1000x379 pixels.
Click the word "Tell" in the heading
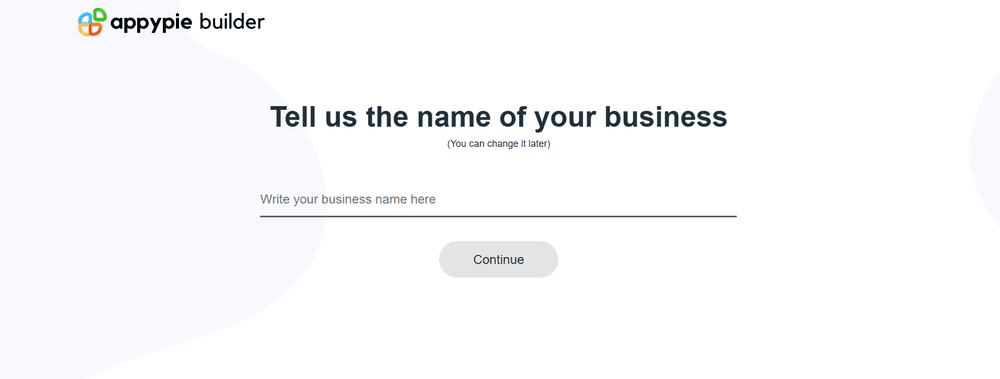293,117
